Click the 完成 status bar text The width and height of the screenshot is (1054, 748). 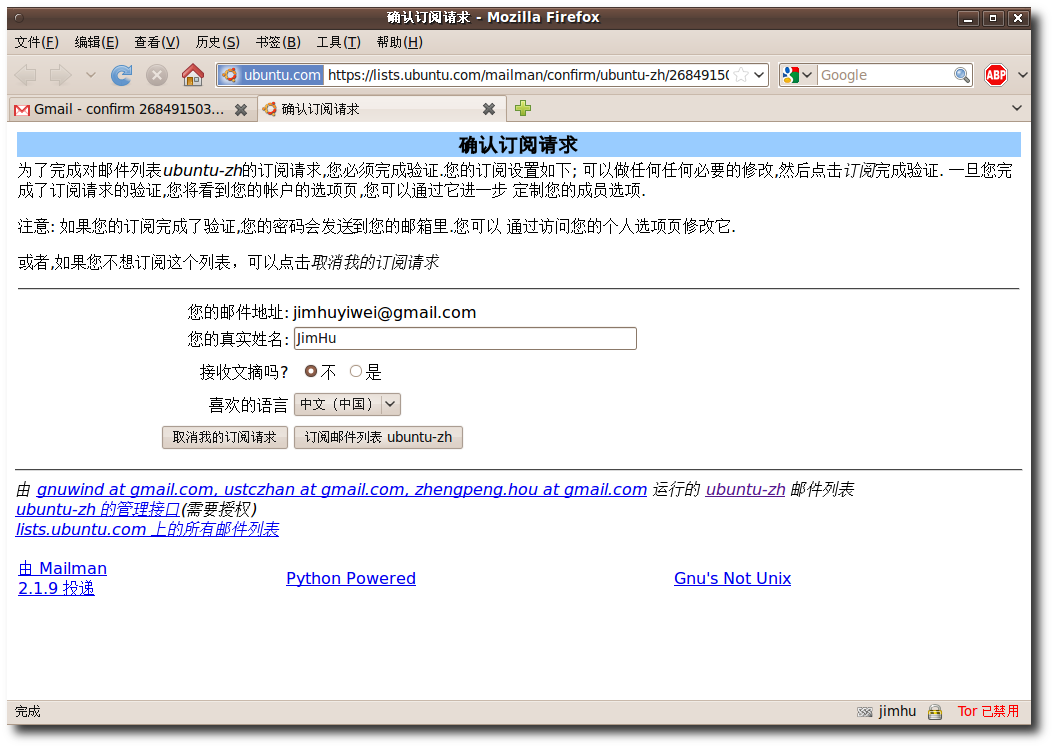click(x=28, y=711)
